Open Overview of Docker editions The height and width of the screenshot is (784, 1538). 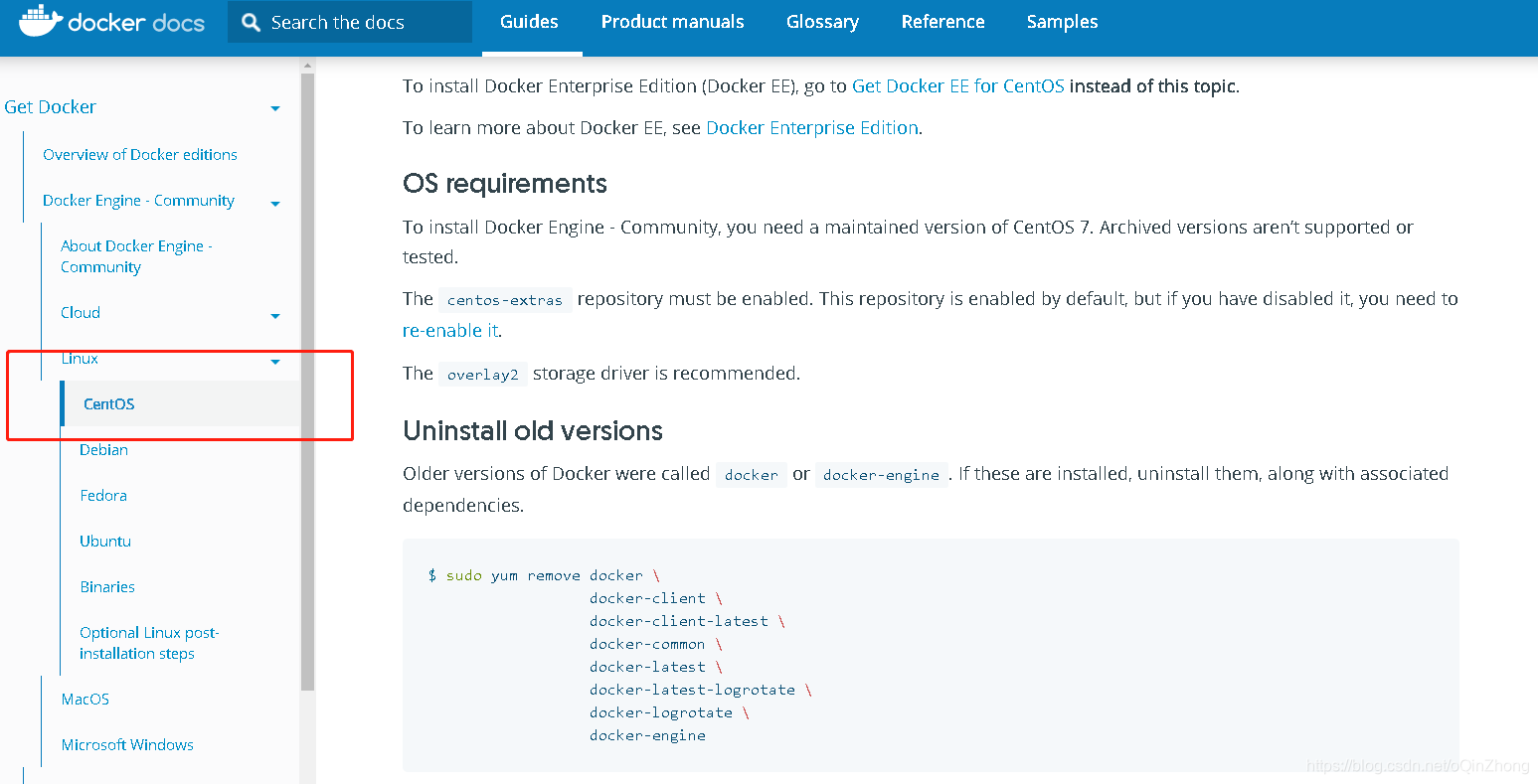point(140,154)
